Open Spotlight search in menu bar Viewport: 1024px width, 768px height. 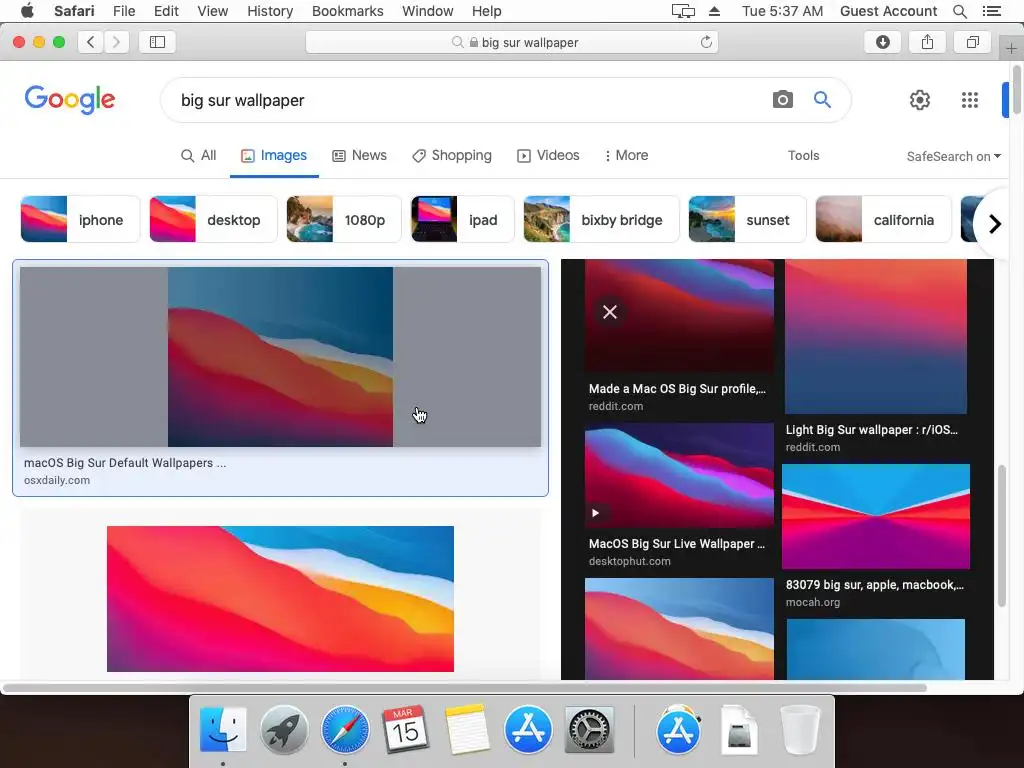[x=959, y=11]
